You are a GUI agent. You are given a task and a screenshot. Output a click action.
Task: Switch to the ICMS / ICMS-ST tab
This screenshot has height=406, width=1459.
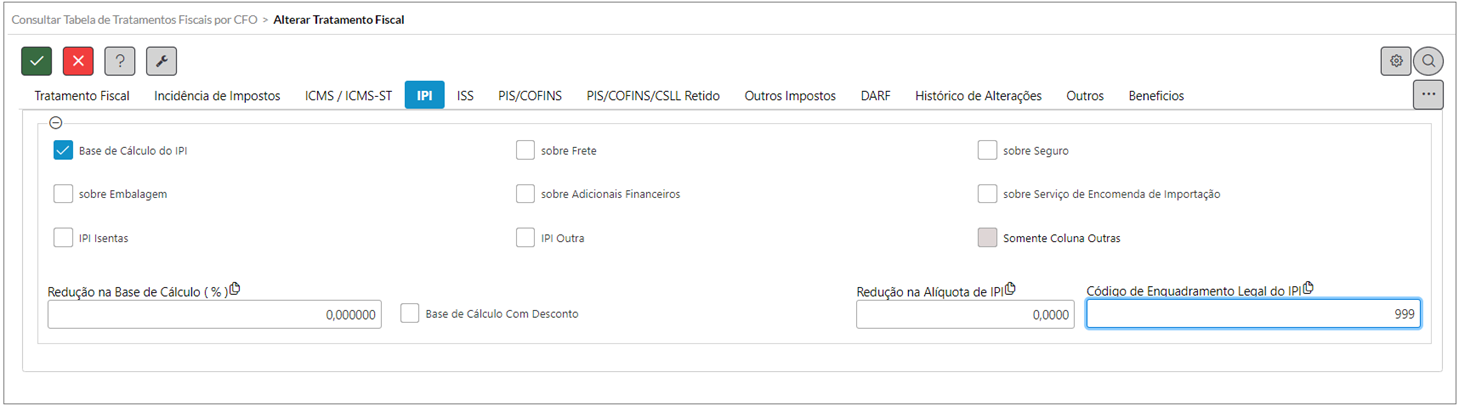[348, 96]
